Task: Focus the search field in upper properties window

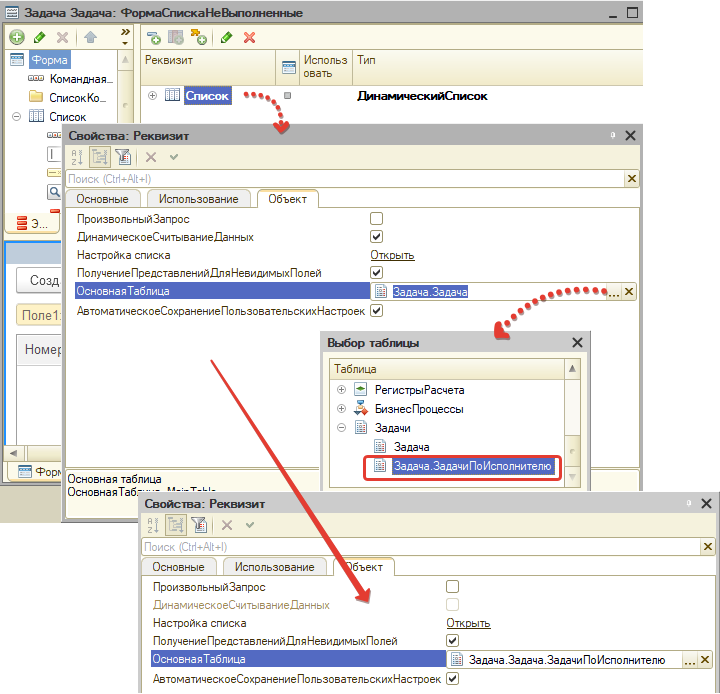Action: pyautogui.click(x=345, y=179)
